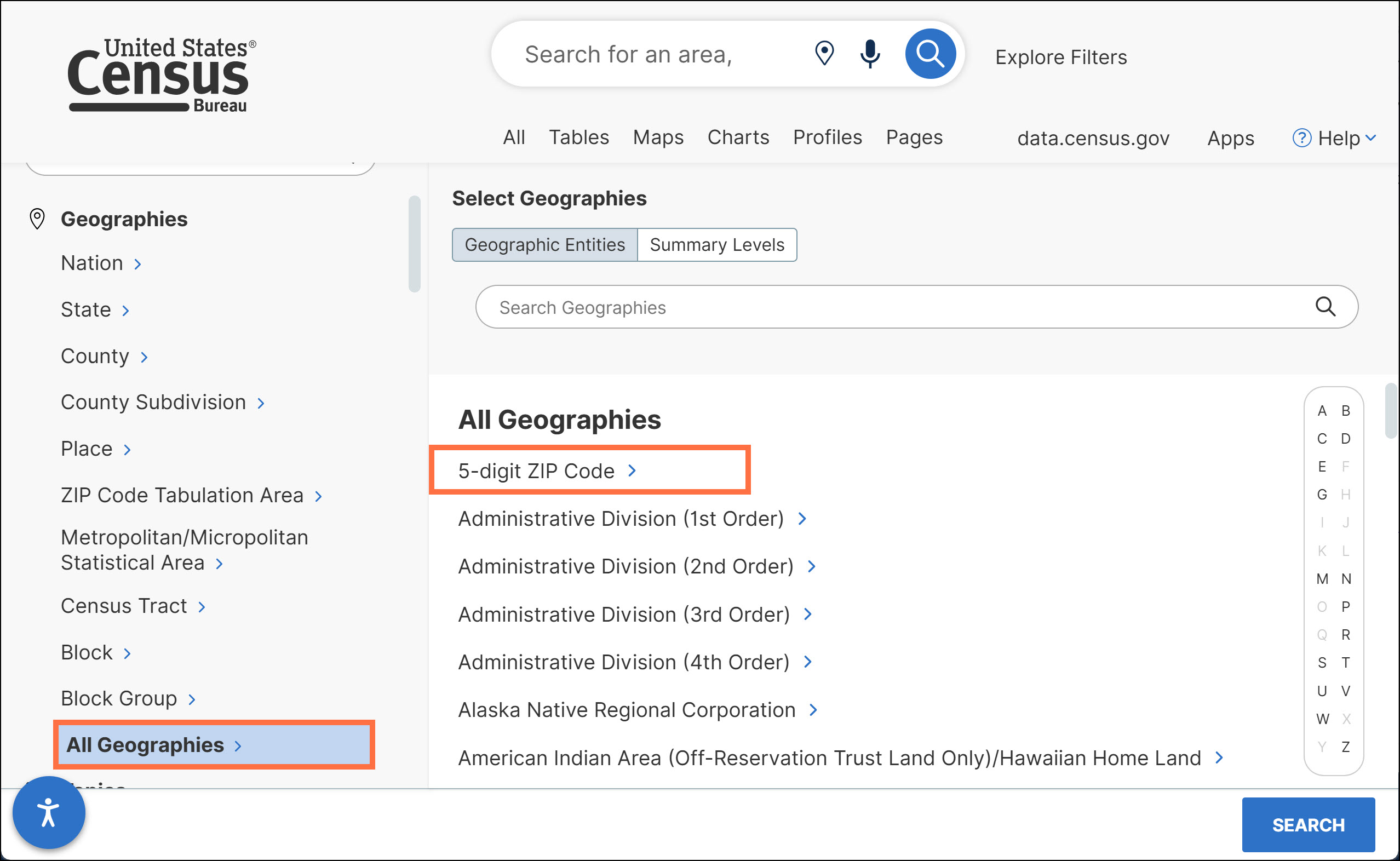Click the Help question mark icon
This screenshot has width=1400, height=861.
pyautogui.click(x=1301, y=138)
